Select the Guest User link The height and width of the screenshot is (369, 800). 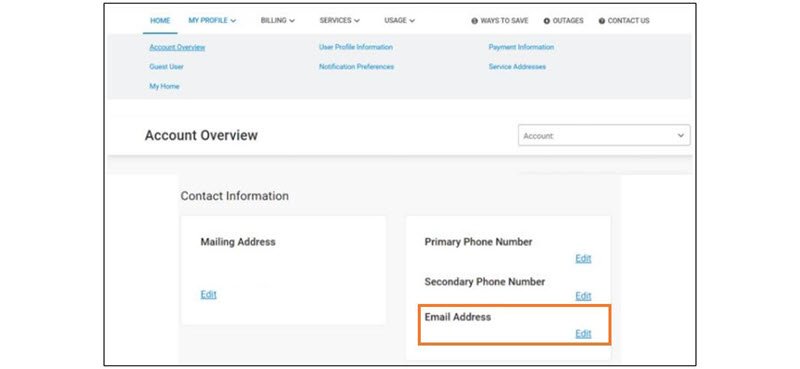click(x=166, y=67)
